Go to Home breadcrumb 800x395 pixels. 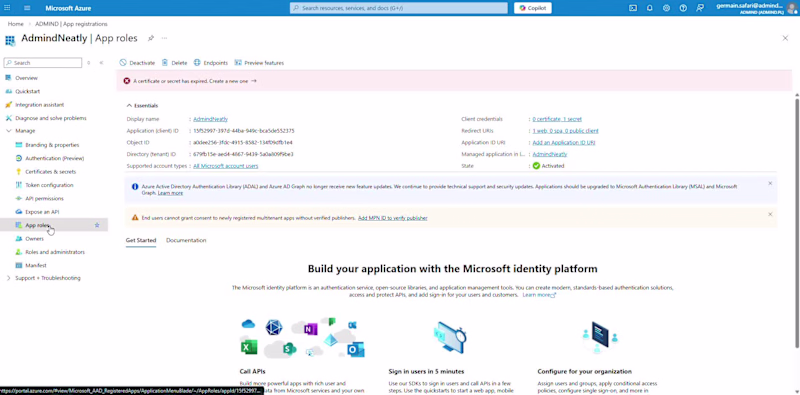[15, 24]
